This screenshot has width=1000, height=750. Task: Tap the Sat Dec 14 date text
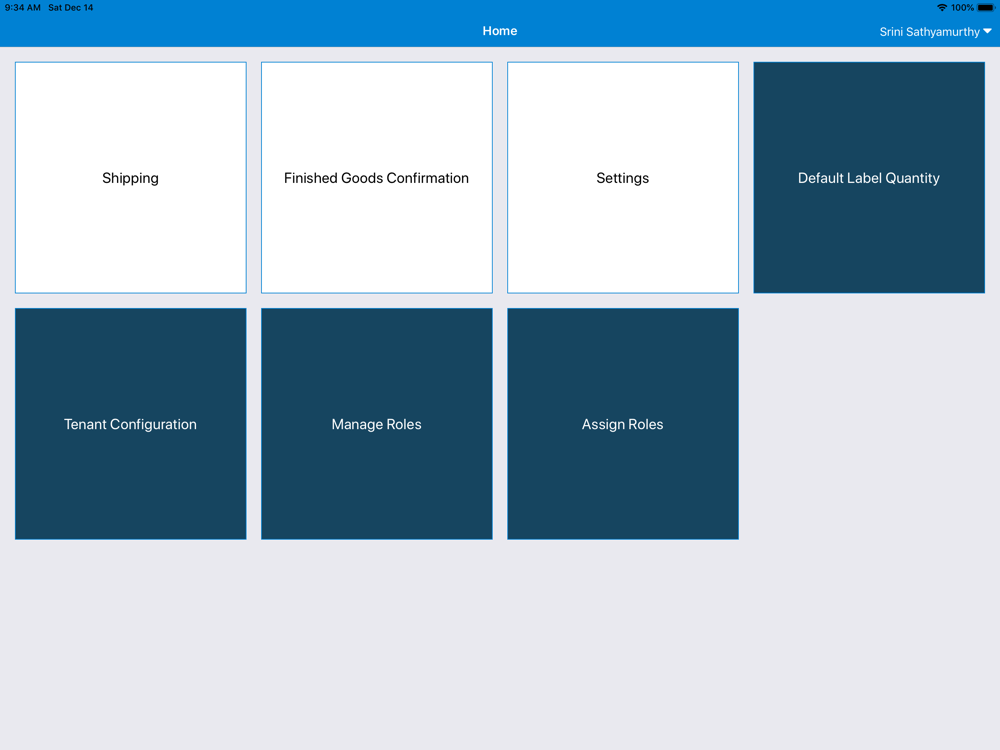point(71,8)
